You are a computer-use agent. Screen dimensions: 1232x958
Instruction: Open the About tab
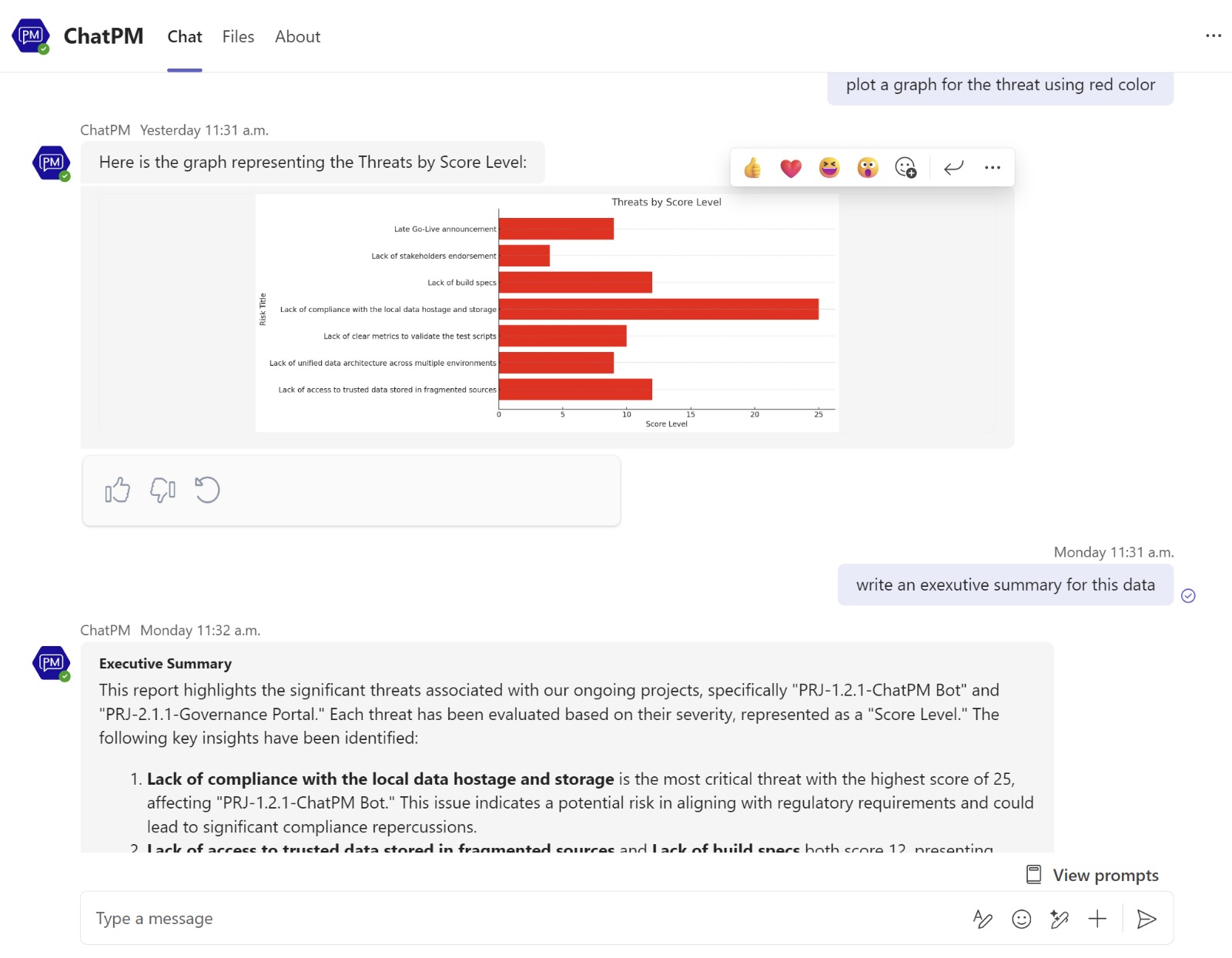pos(297,37)
